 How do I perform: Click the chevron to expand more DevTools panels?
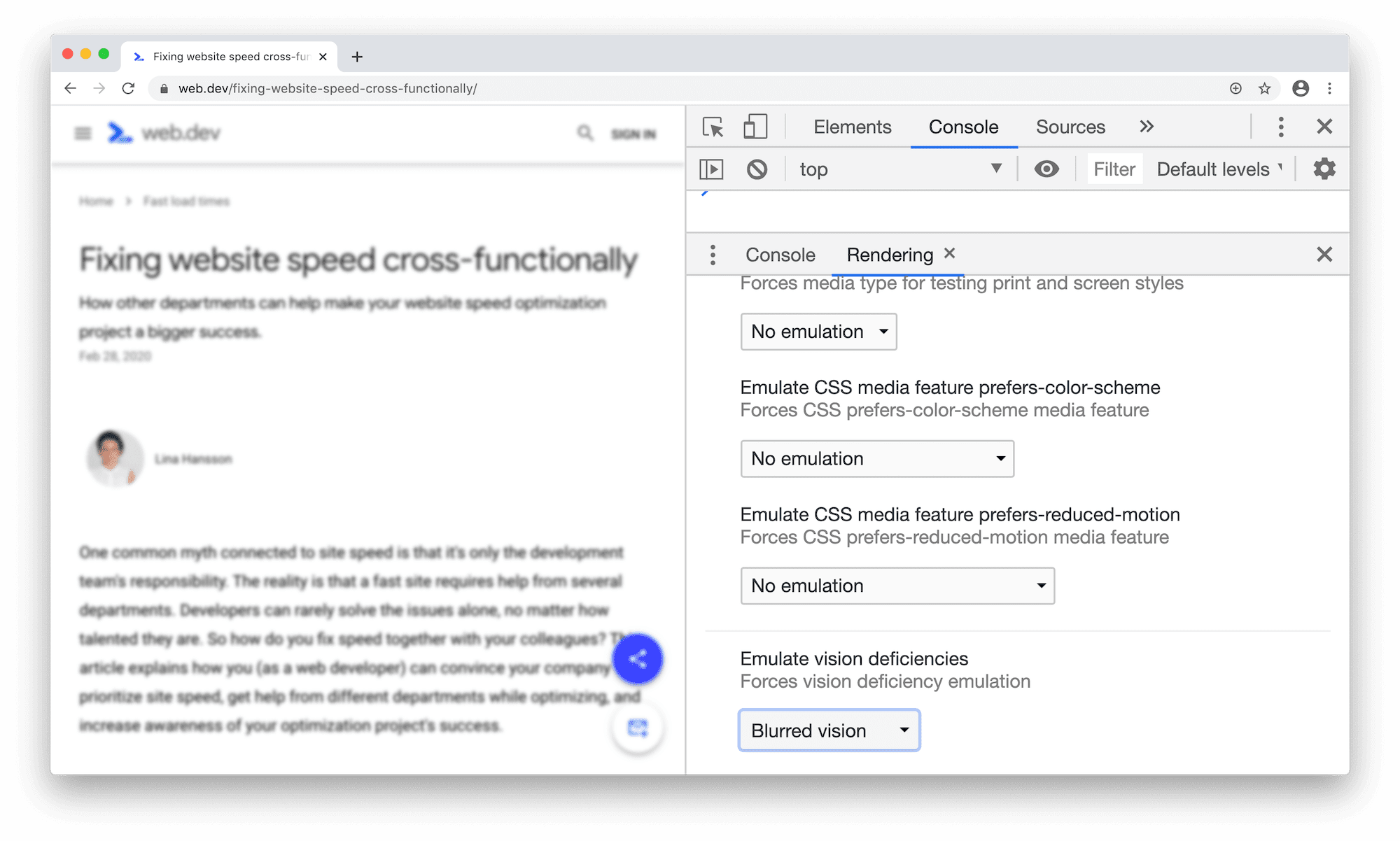(x=1147, y=126)
